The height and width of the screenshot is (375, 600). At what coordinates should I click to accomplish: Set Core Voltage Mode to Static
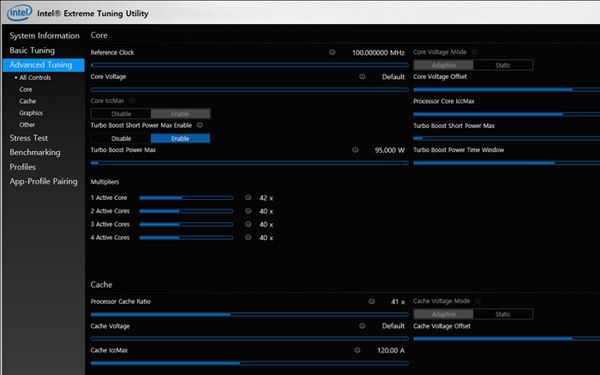coord(503,65)
